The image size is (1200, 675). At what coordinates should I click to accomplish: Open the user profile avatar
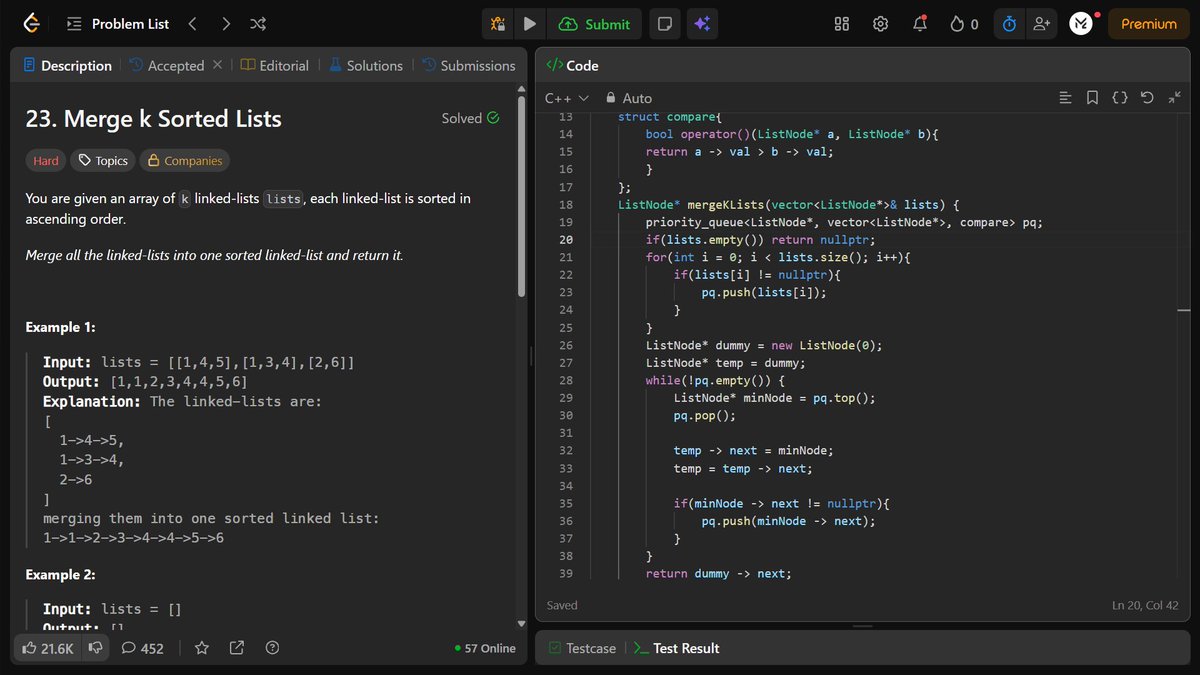coord(1081,24)
